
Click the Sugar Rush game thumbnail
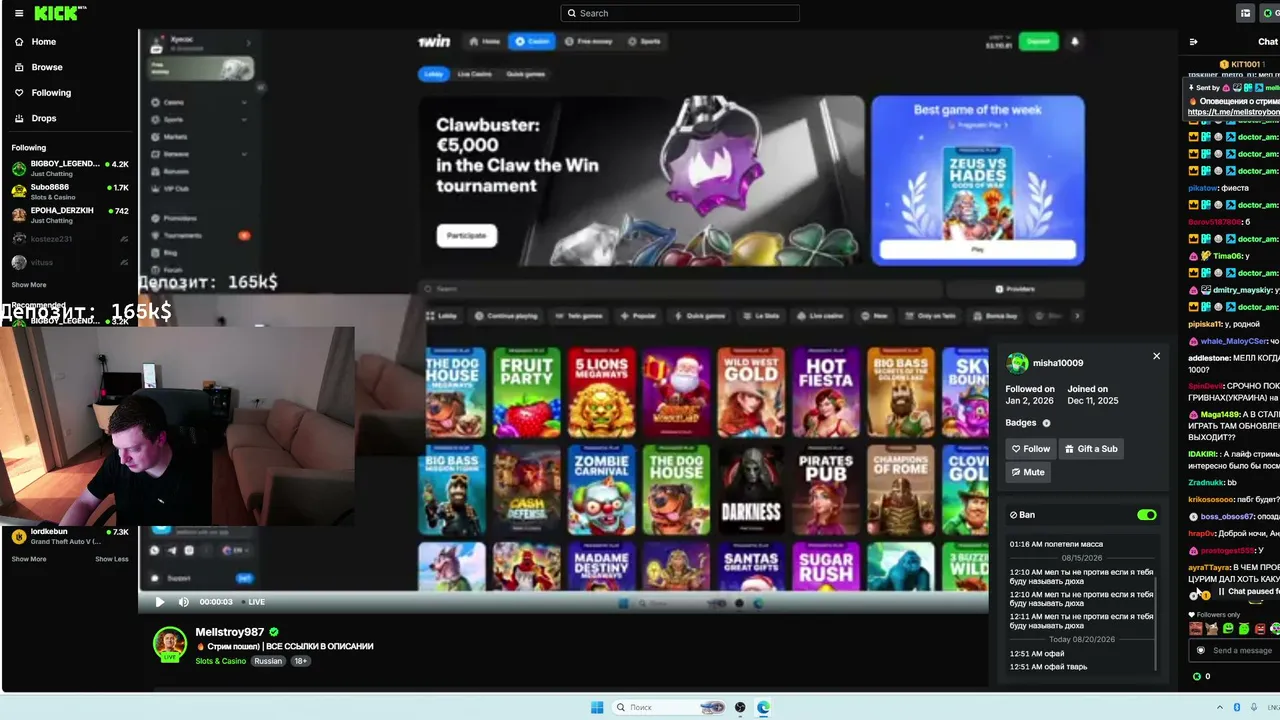[826, 565]
